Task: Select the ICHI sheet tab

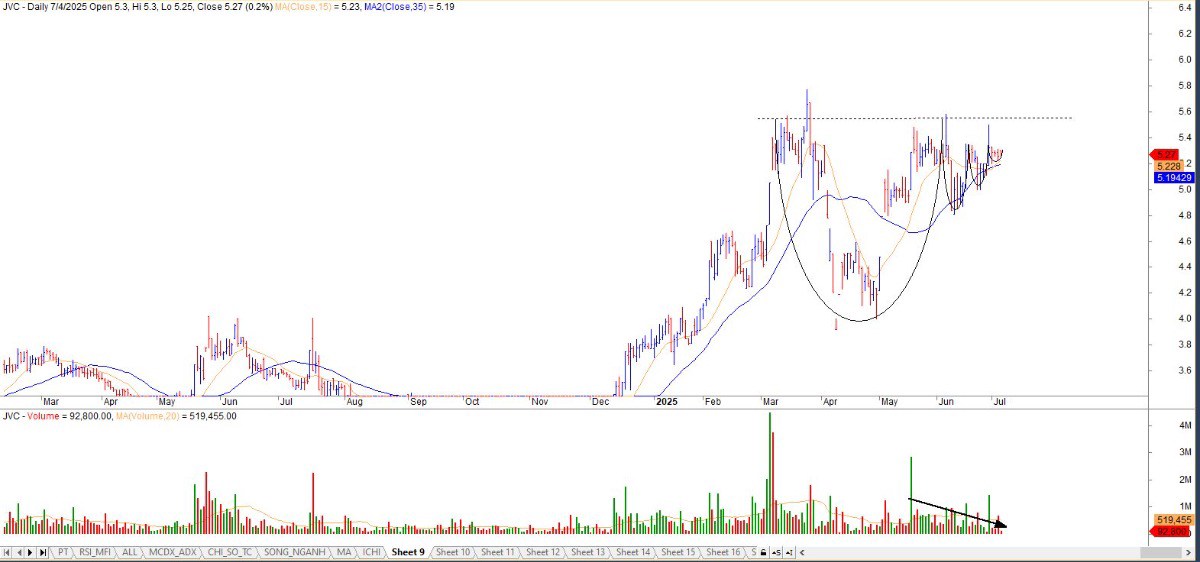Action: pyautogui.click(x=372, y=552)
